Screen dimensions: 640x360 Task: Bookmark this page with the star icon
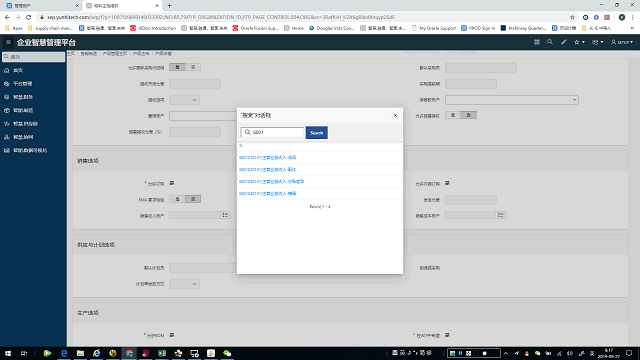tap(572, 17)
